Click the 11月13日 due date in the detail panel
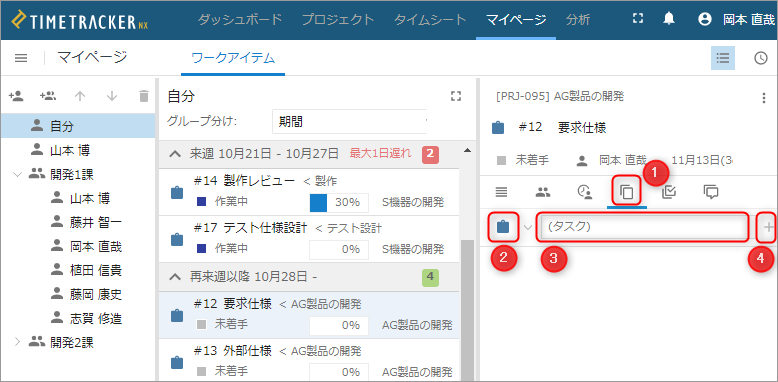Viewport: 778px width, 382px height. tap(702, 160)
